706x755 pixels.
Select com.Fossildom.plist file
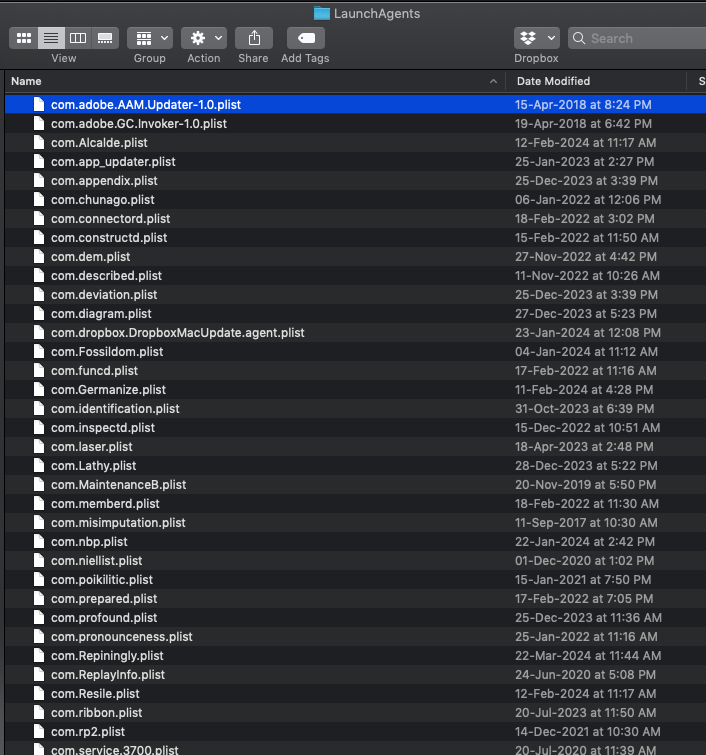coord(355,352)
